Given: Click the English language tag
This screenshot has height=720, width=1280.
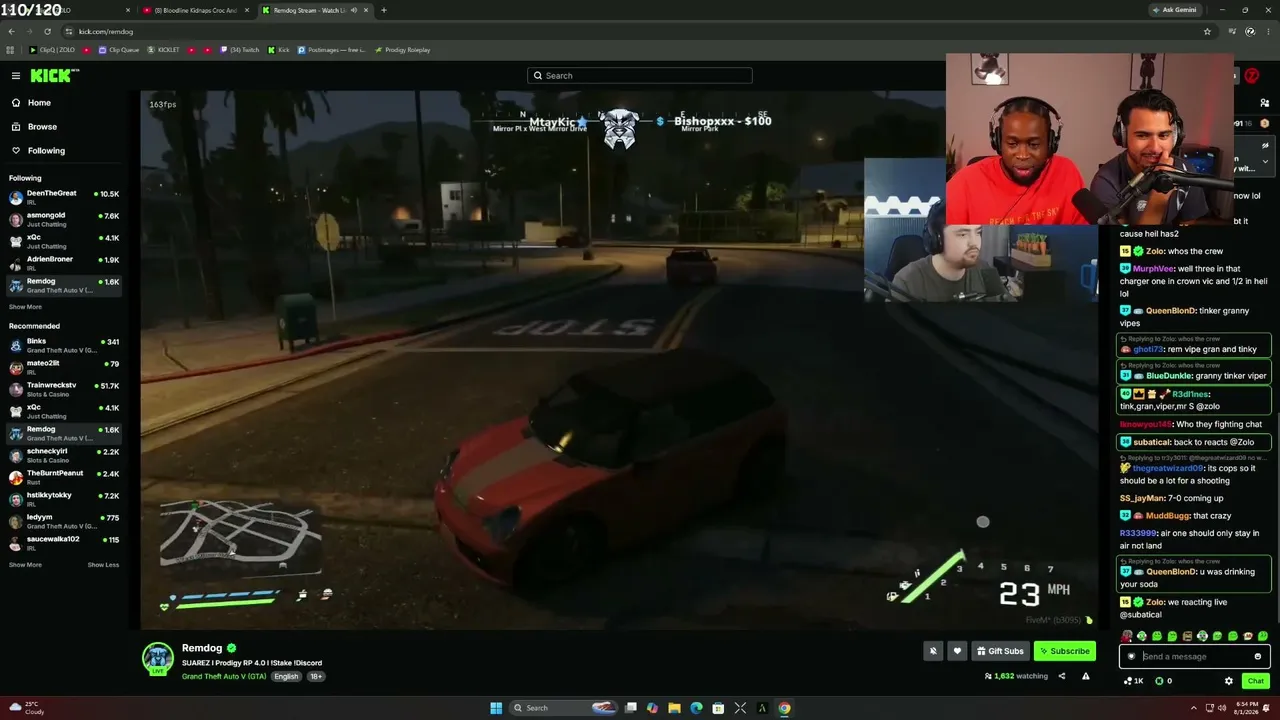Looking at the screenshot, I should [x=286, y=677].
